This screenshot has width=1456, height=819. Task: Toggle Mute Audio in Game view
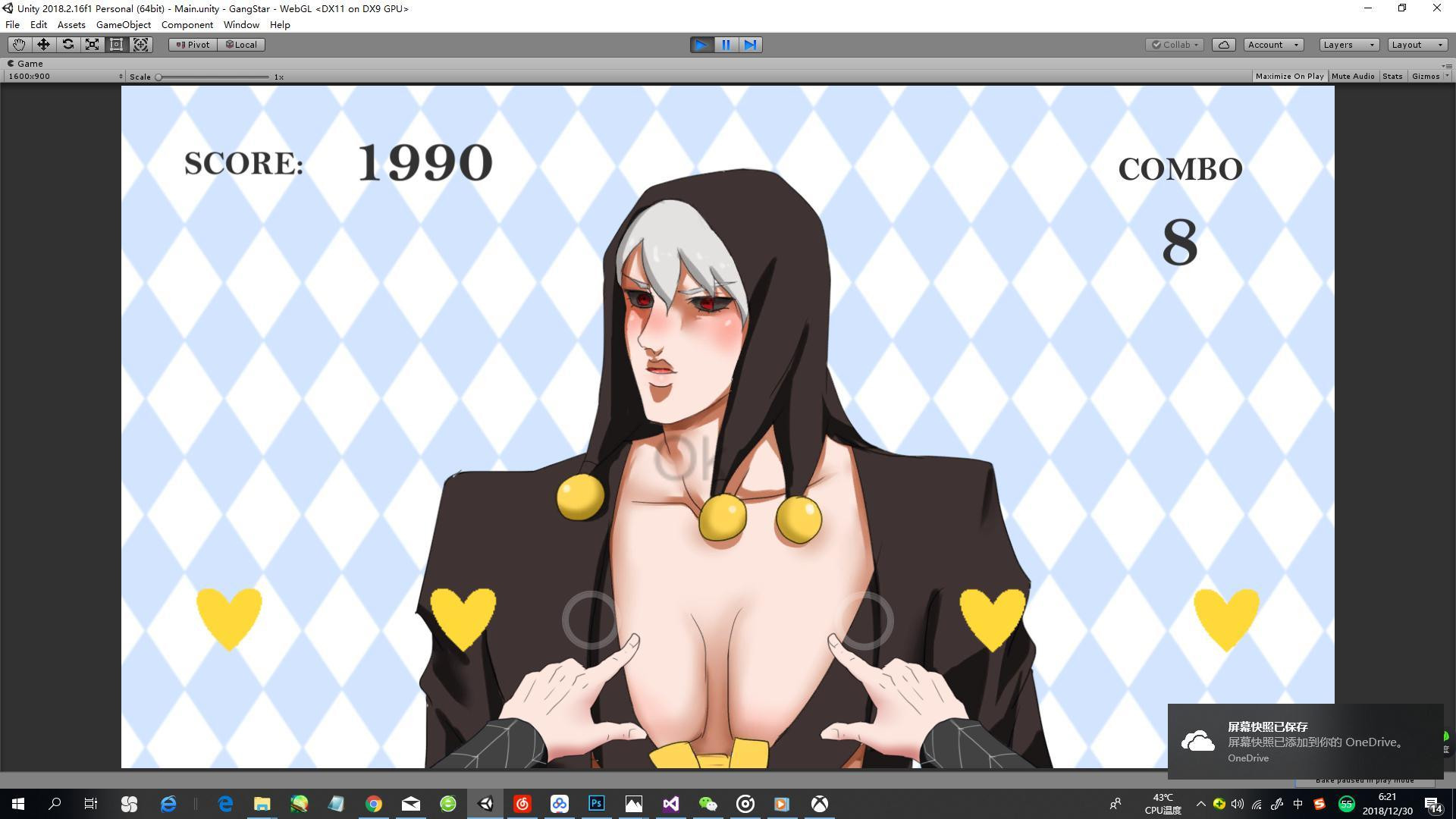[1352, 77]
